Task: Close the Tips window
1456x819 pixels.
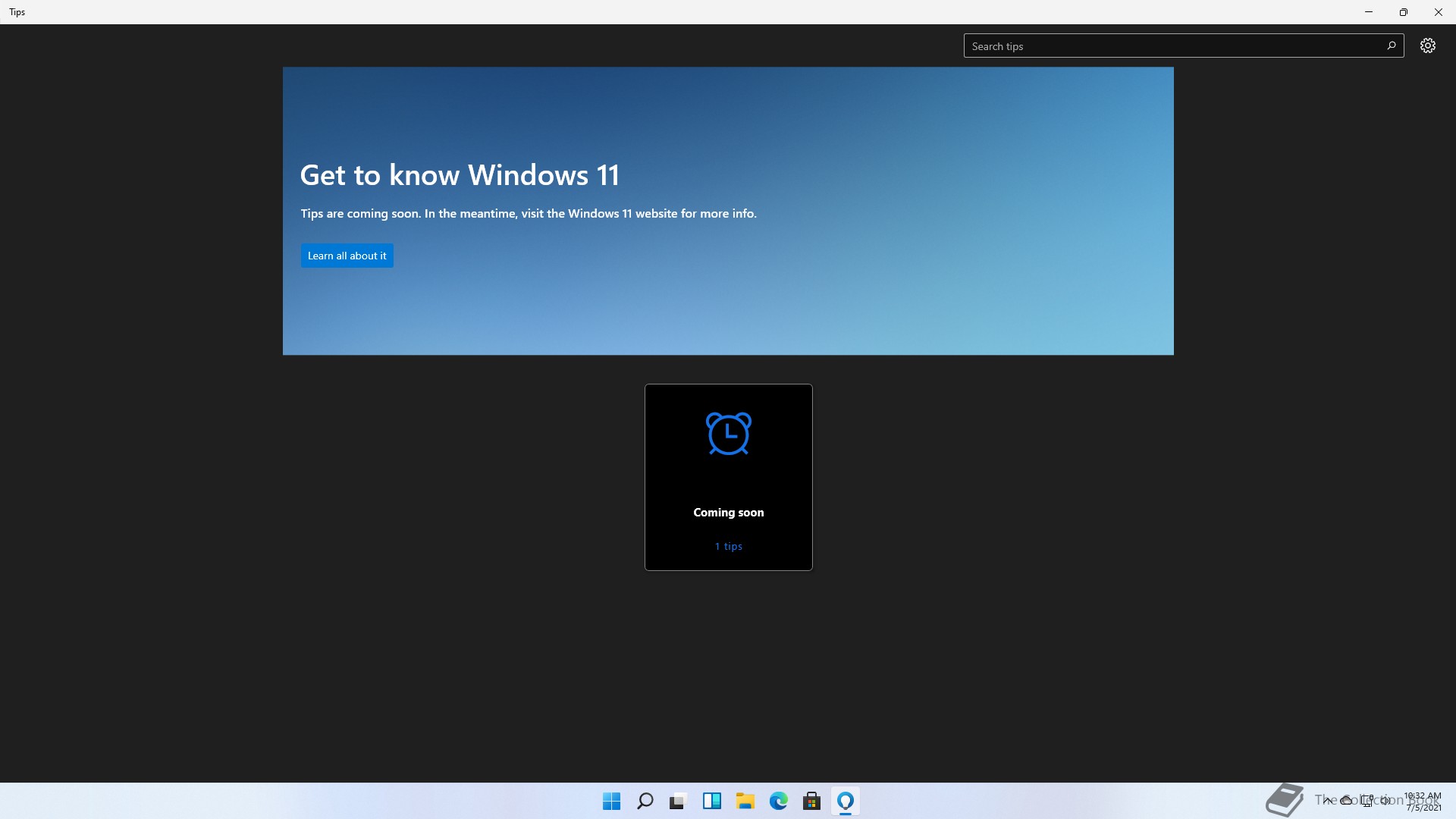Action: pyautogui.click(x=1438, y=12)
